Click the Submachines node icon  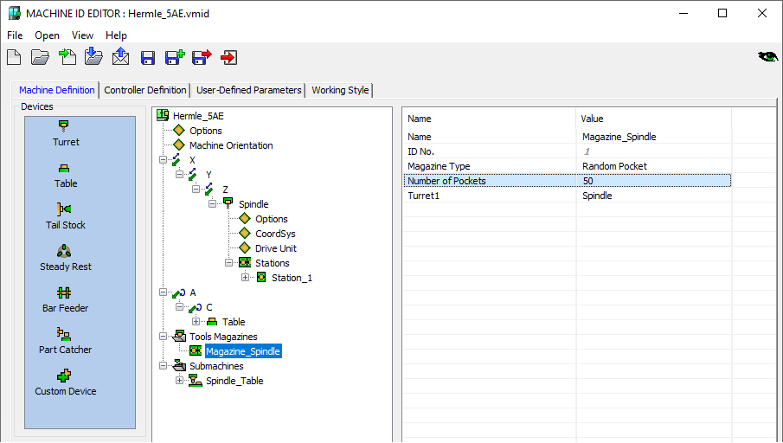[179, 366]
